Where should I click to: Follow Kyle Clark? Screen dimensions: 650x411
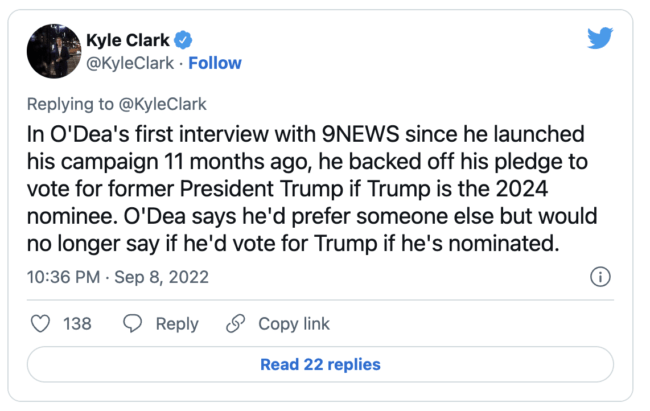(x=215, y=63)
